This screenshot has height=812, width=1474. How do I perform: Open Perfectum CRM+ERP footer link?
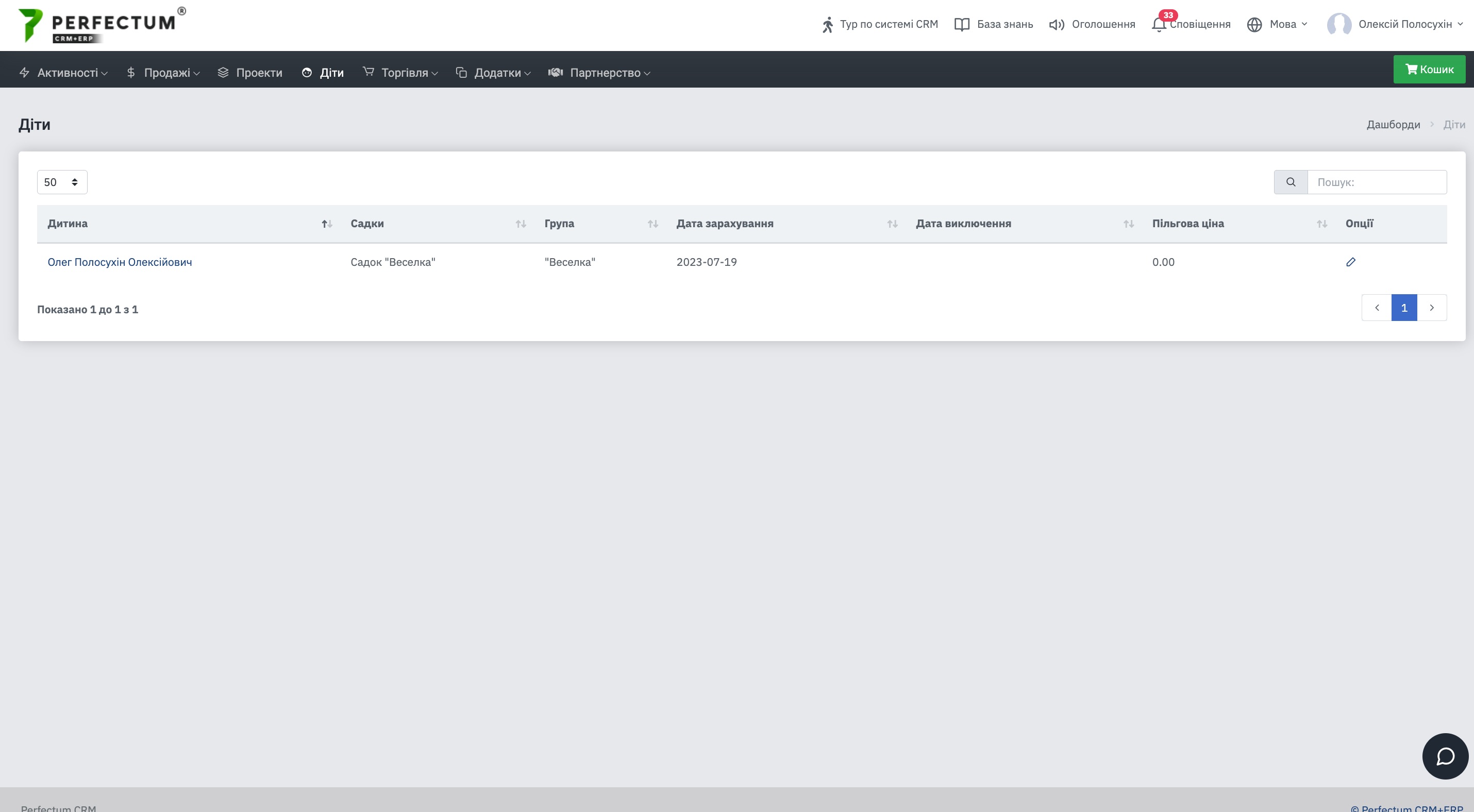coord(1406,807)
